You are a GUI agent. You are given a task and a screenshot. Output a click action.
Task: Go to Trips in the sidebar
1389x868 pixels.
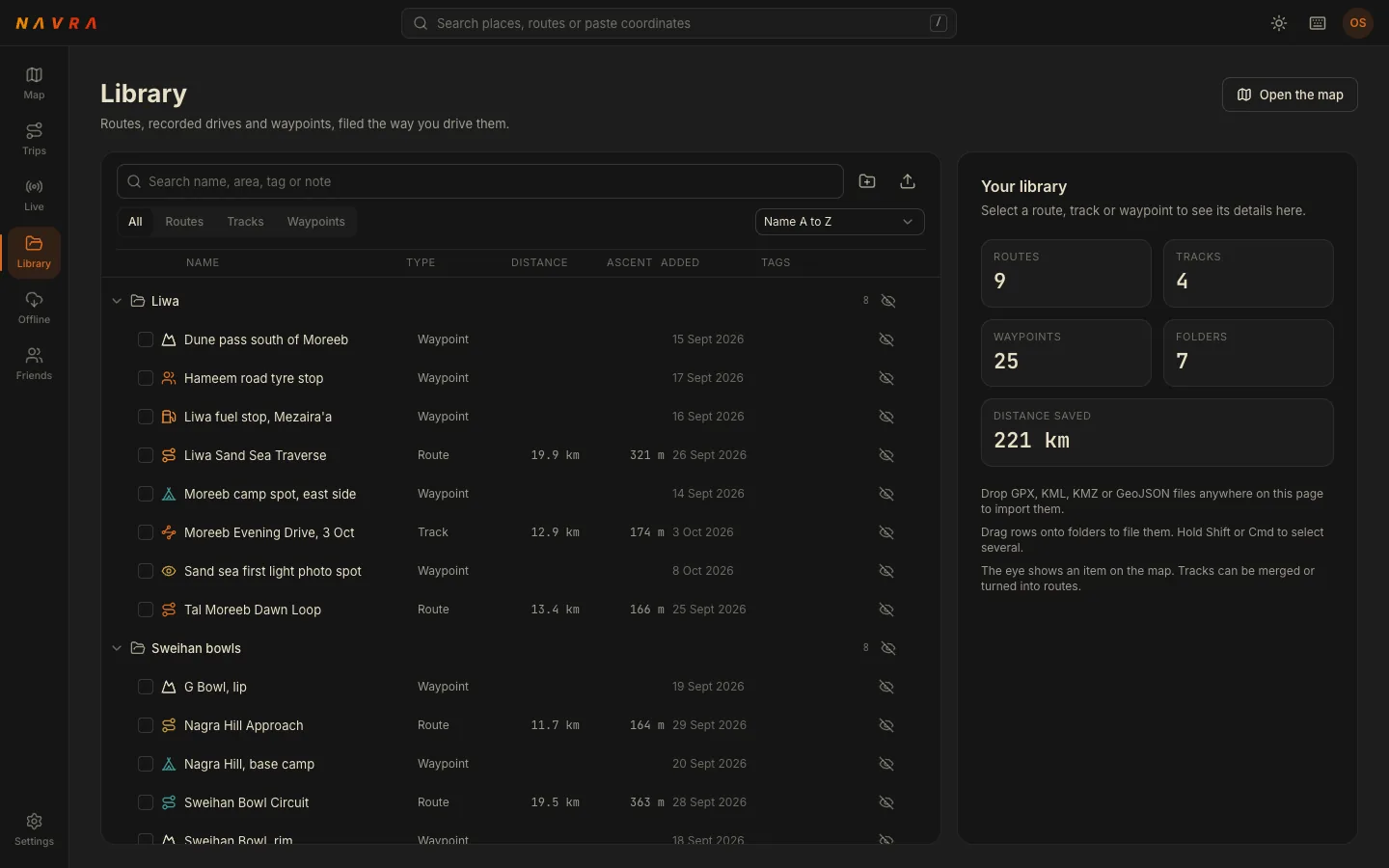point(34,139)
